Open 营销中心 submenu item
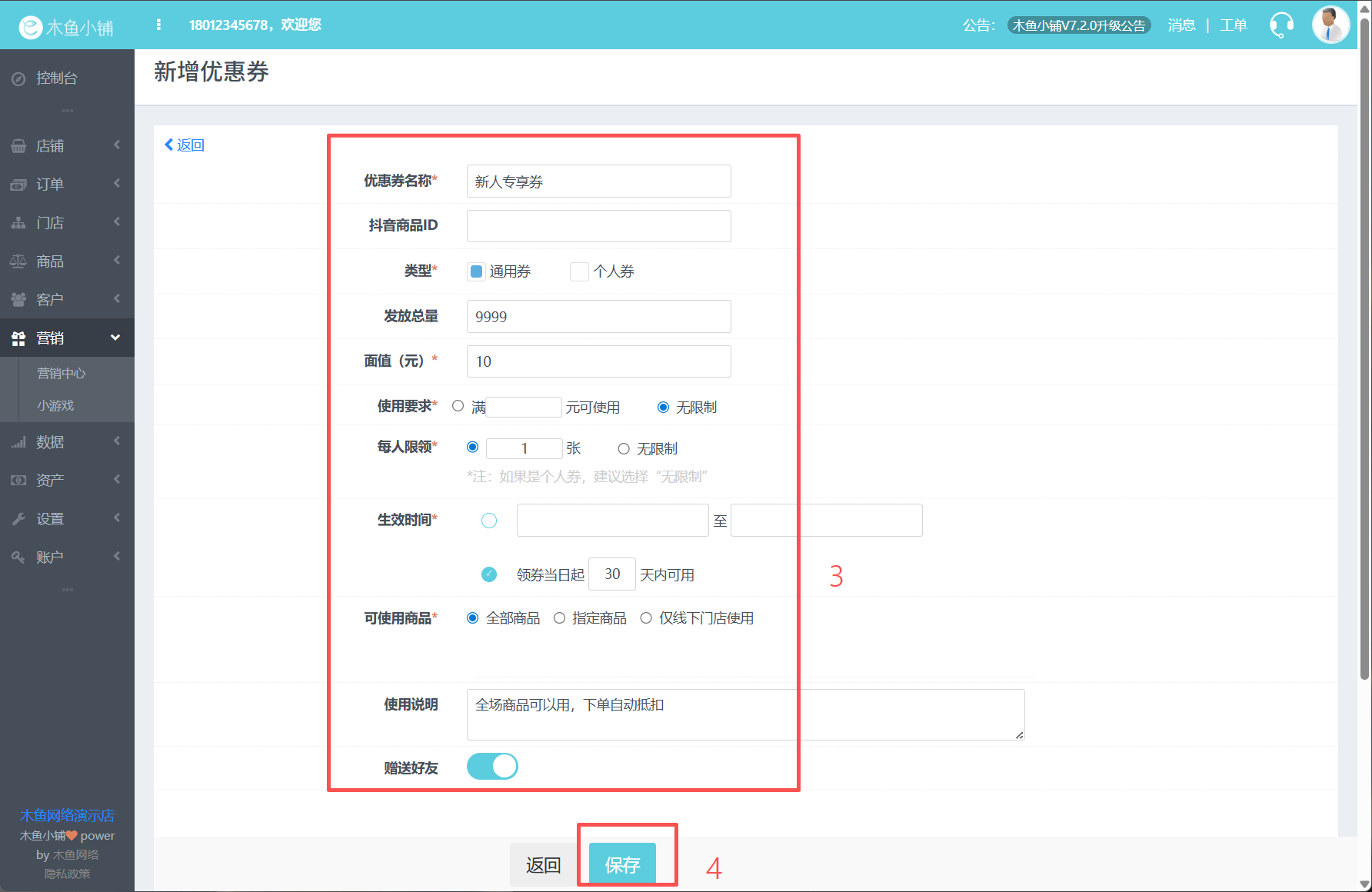Screen dimensions: 1372x892 click(62, 374)
